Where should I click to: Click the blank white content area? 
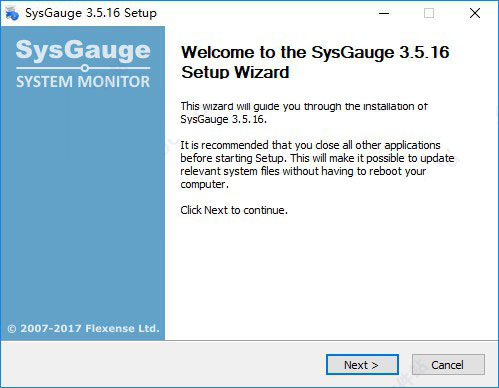point(330,277)
